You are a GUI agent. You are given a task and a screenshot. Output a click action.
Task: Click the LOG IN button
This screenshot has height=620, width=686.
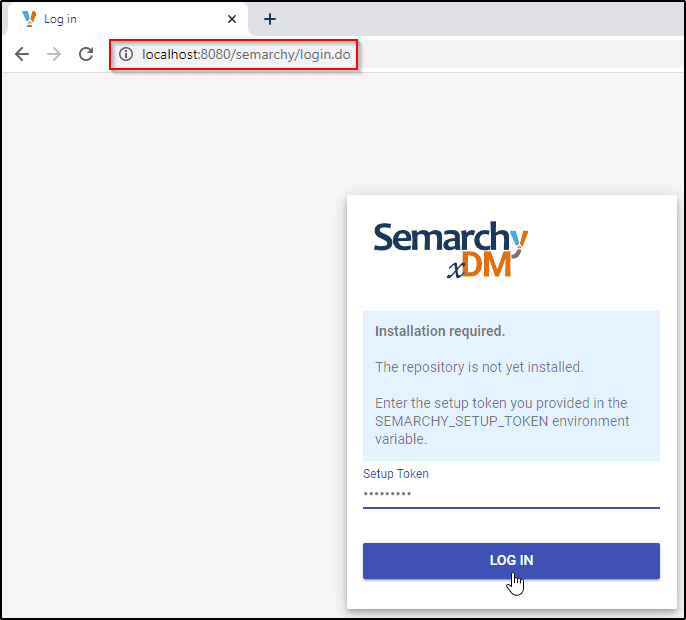[x=511, y=560]
